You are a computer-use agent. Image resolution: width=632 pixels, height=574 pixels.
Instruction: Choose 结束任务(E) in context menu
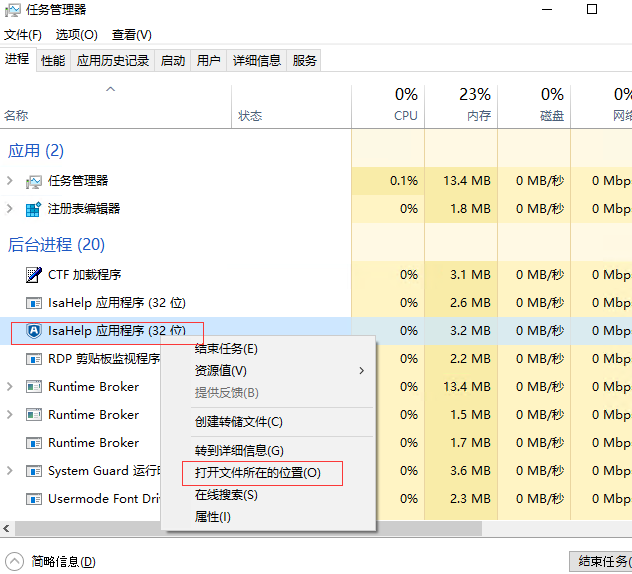(268, 349)
